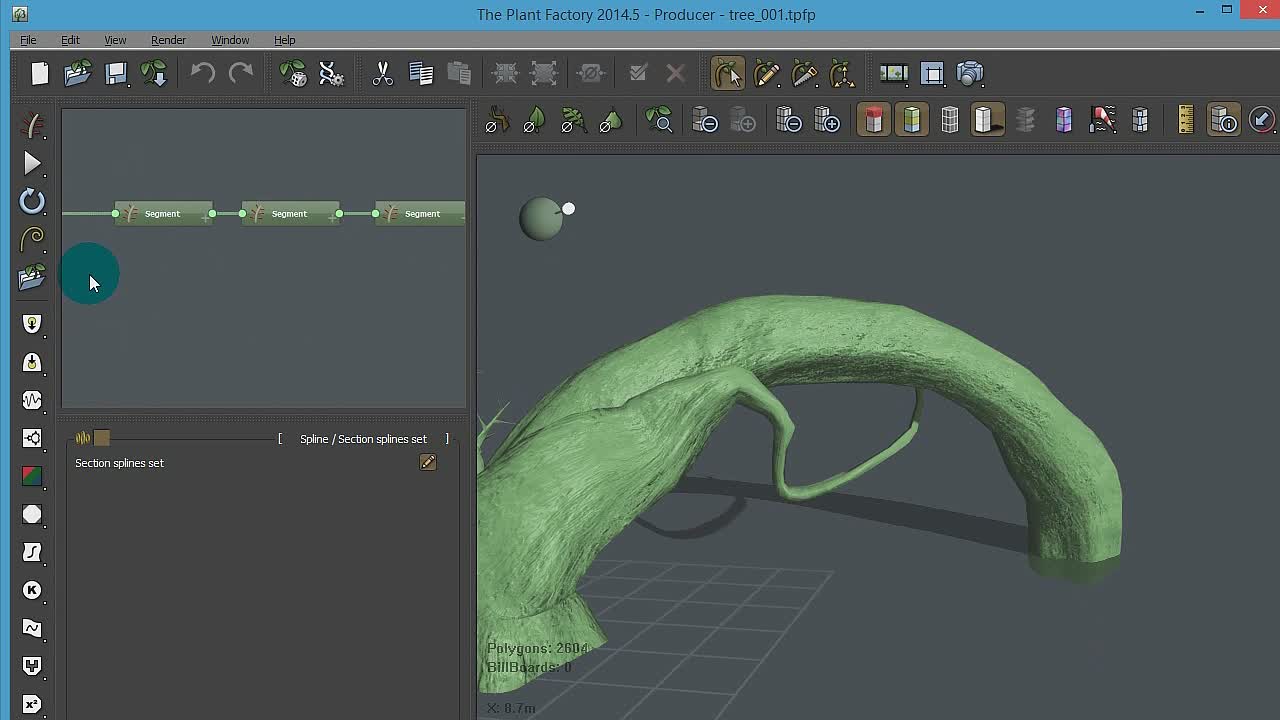1280x720 pixels.
Task: Click the zoom magnifier icon in view toolbar
Action: click(x=659, y=121)
